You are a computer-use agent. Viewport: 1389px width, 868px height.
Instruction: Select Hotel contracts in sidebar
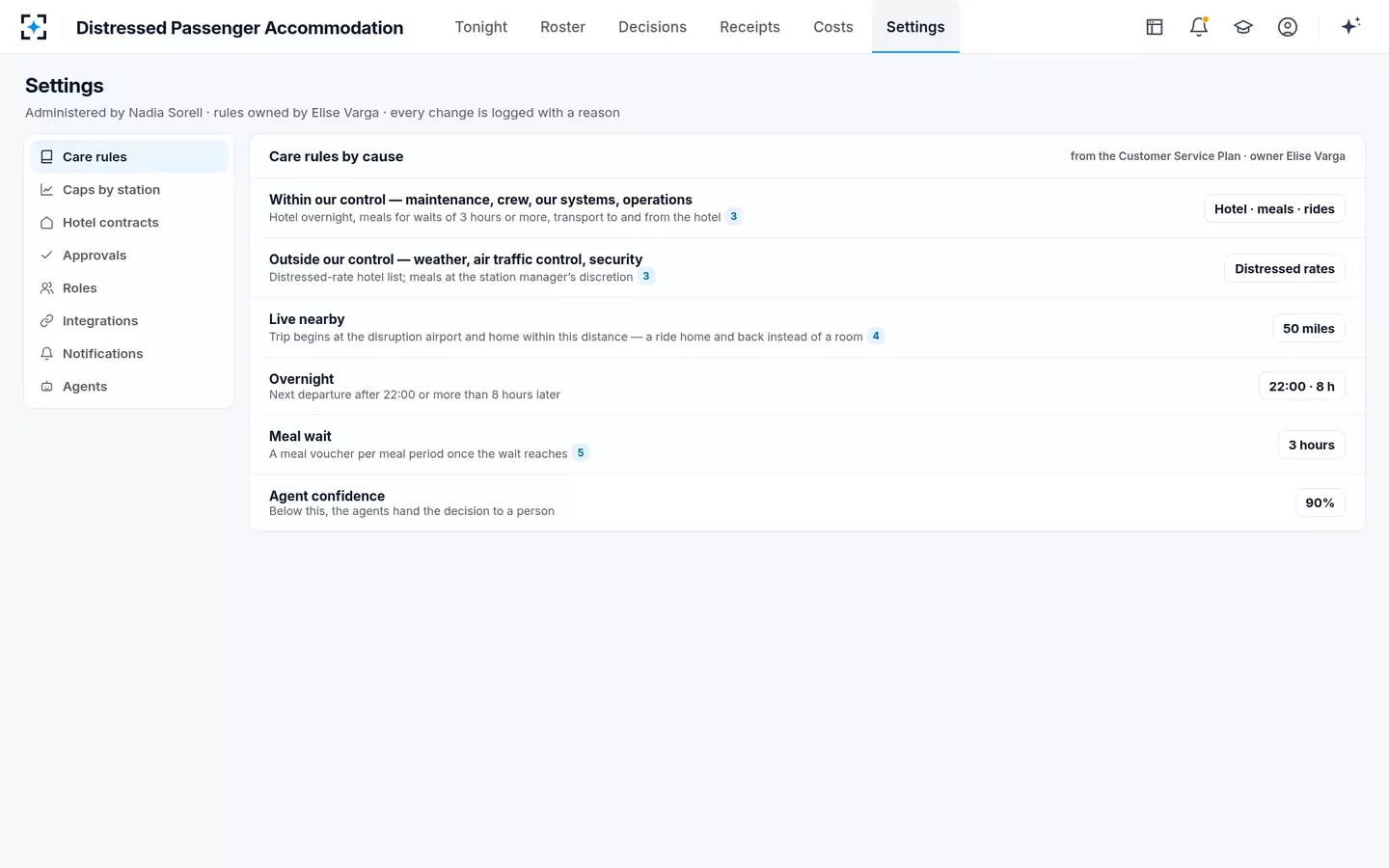[x=129, y=223]
